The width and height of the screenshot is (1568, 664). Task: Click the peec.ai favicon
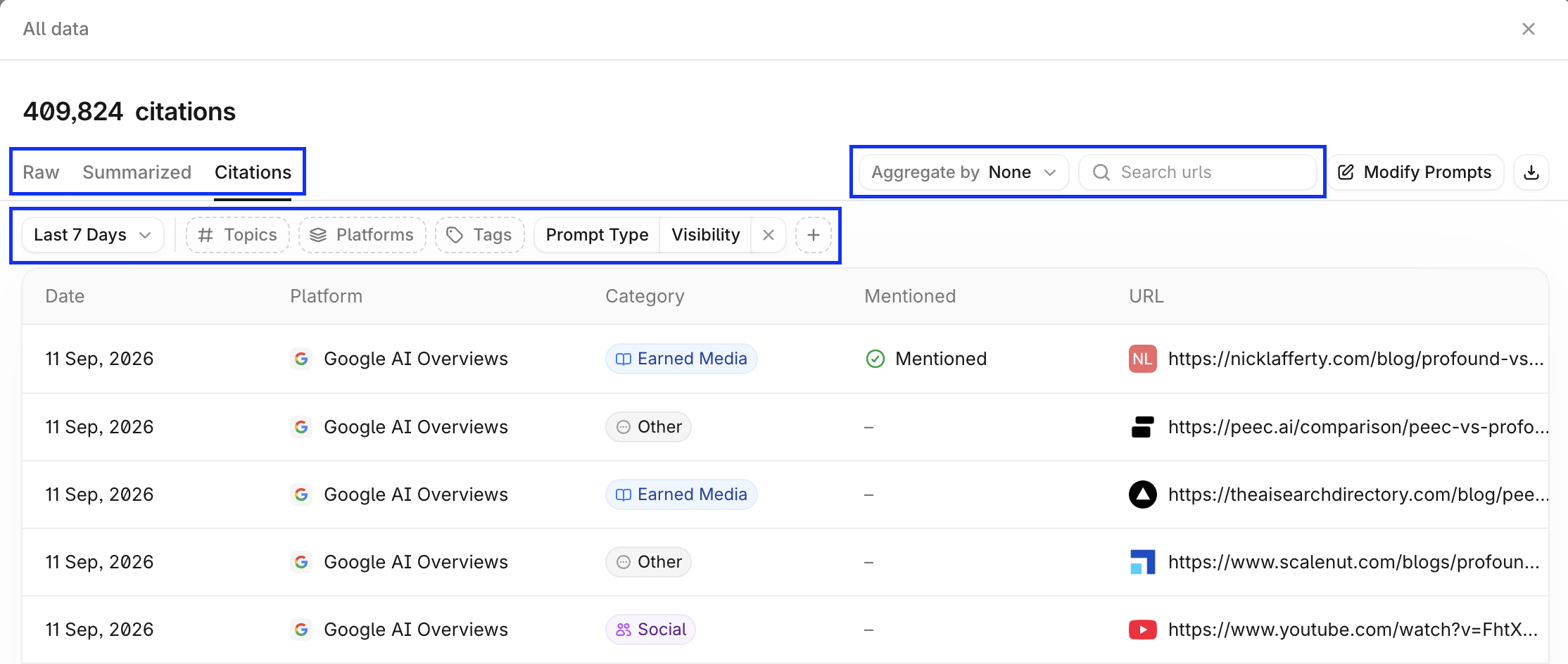point(1142,427)
